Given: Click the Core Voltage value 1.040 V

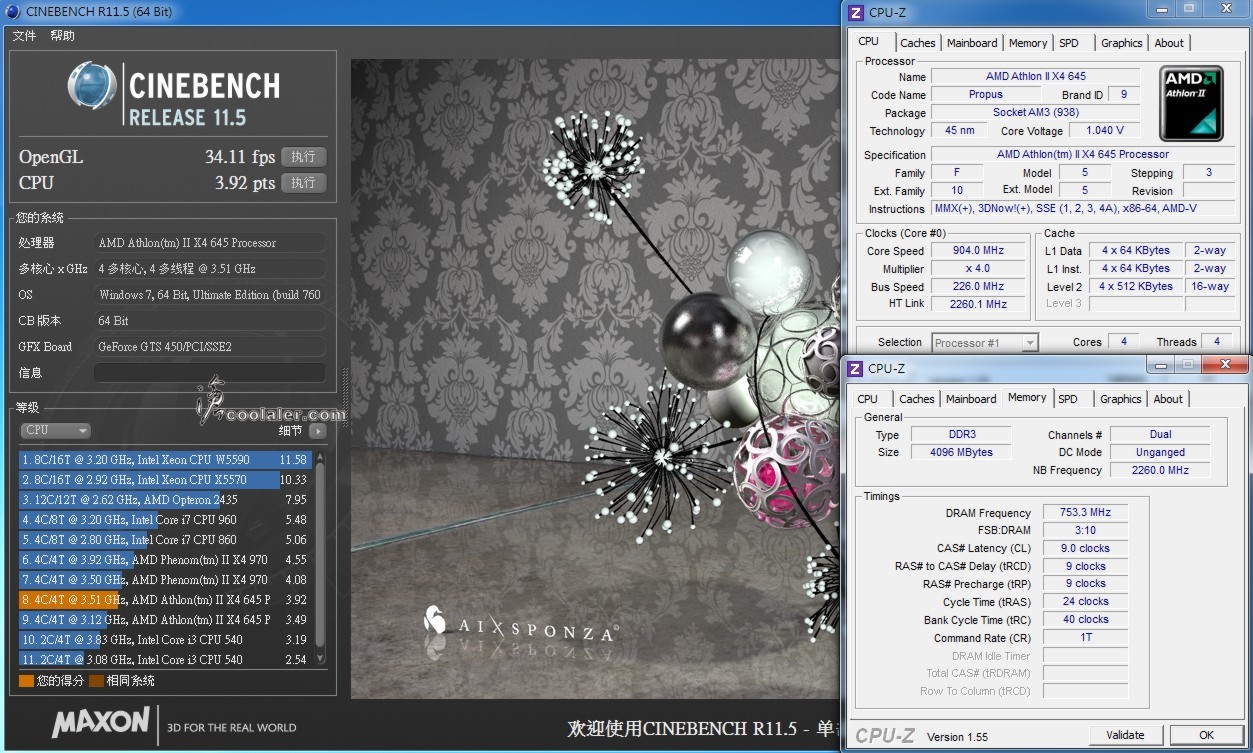Looking at the screenshot, I should [1104, 130].
